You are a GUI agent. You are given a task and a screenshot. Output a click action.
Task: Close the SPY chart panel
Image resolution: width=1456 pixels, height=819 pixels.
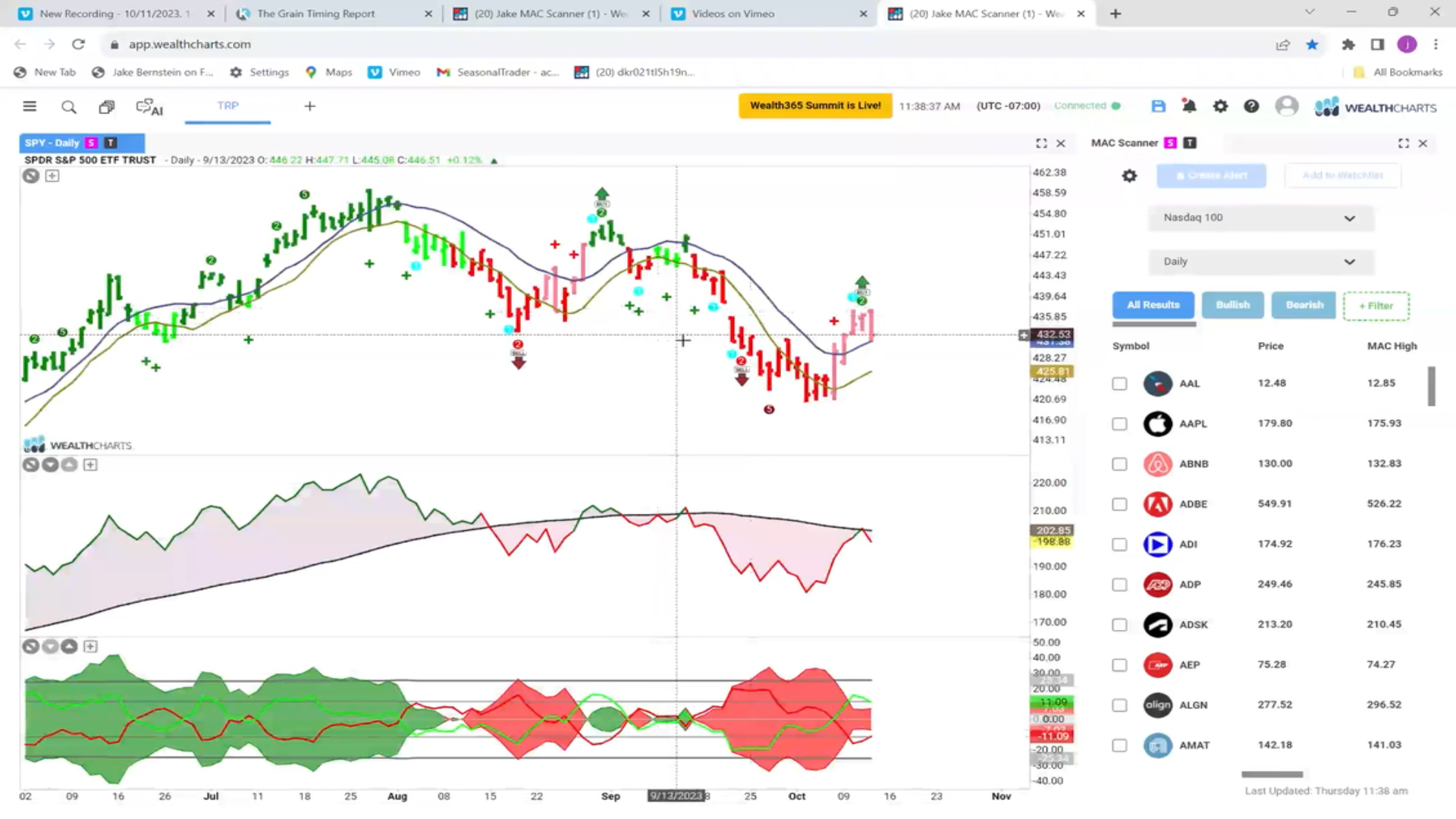point(1061,143)
